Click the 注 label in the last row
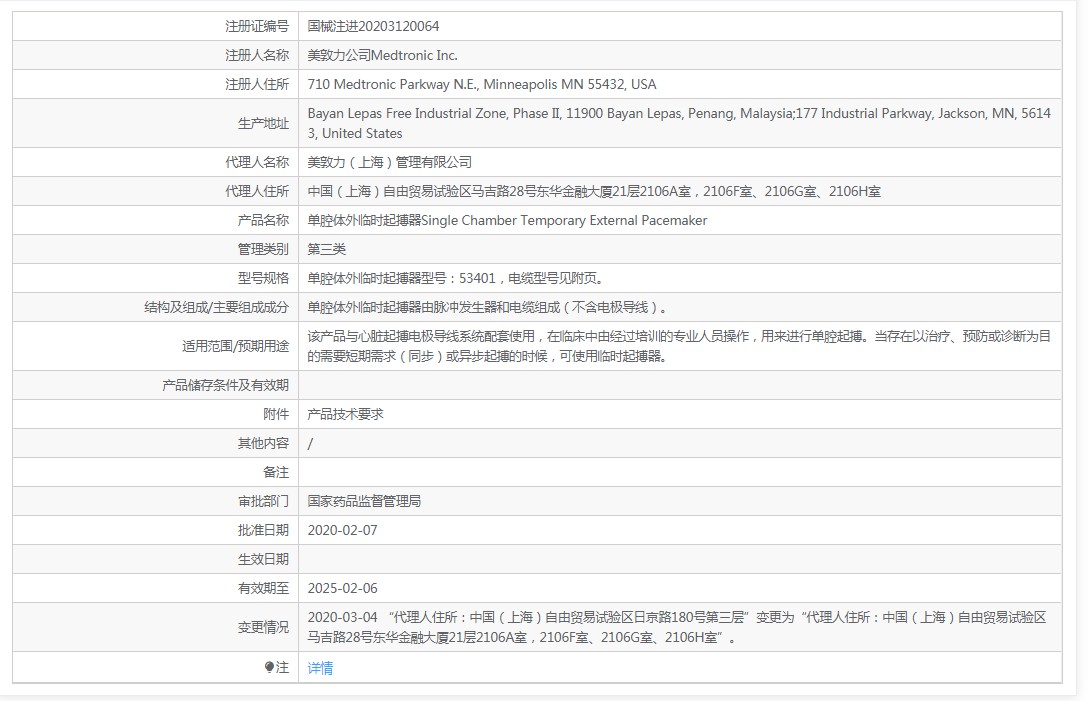This screenshot has width=1090, height=701. [x=277, y=668]
